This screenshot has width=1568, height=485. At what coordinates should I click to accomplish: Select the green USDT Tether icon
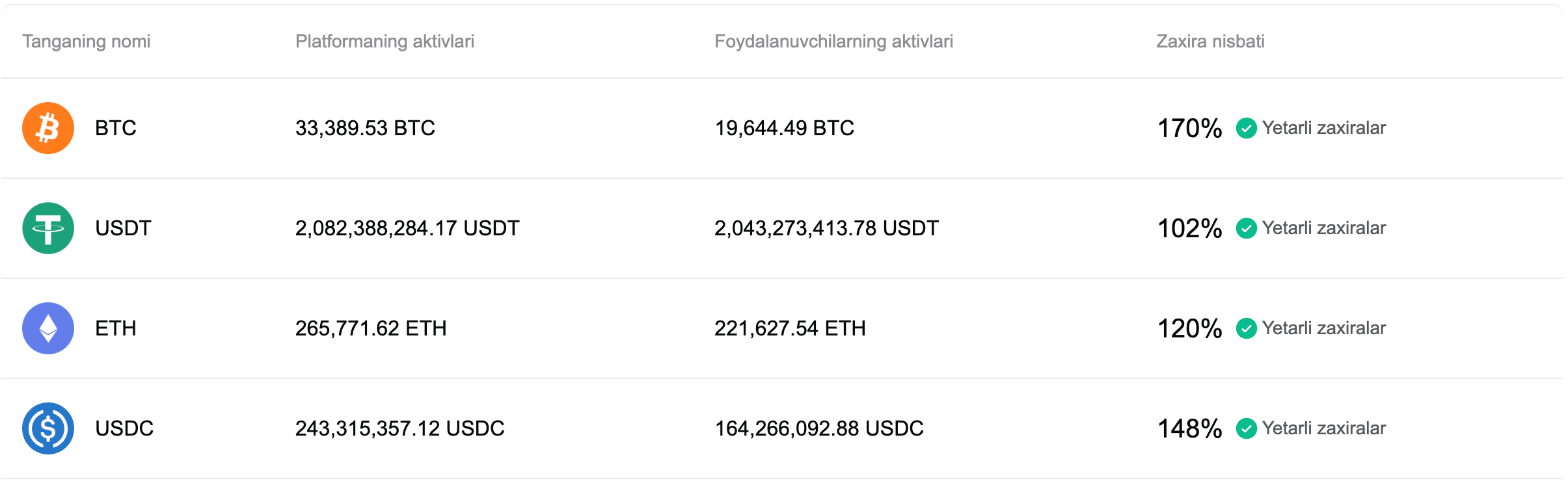[x=48, y=228]
